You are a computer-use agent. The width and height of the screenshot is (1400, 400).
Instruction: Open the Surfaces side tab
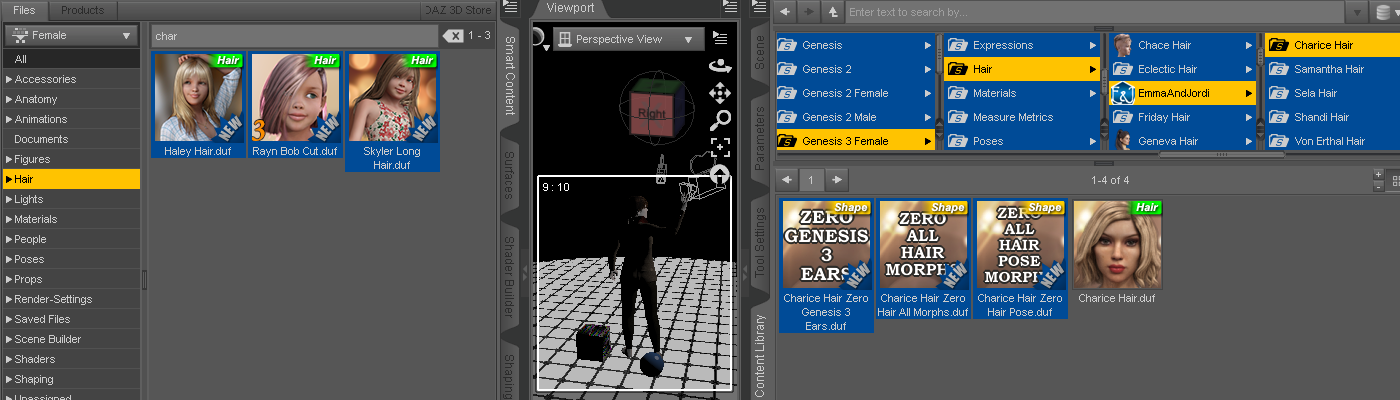[x=509, y=175]
